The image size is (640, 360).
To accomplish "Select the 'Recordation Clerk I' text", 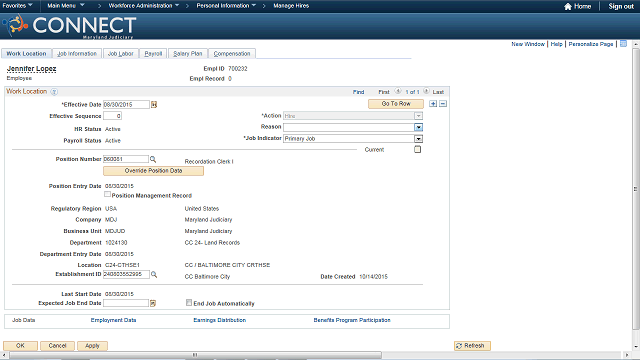I will point(209,162).
